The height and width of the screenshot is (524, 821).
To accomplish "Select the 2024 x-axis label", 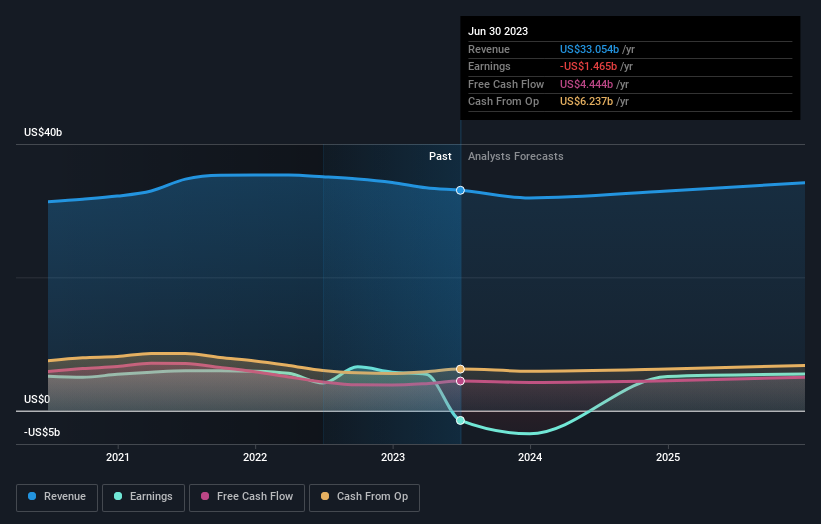I will click(530, 457).
